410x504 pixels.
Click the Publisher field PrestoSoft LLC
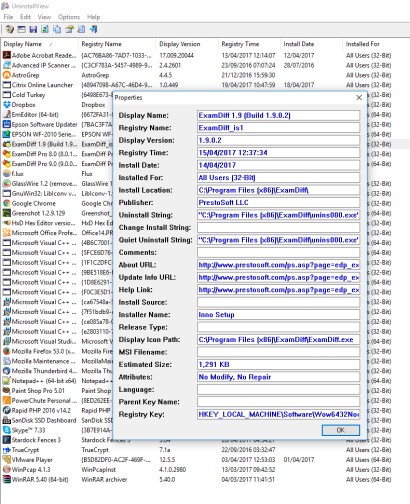click(x=278, y=203)
